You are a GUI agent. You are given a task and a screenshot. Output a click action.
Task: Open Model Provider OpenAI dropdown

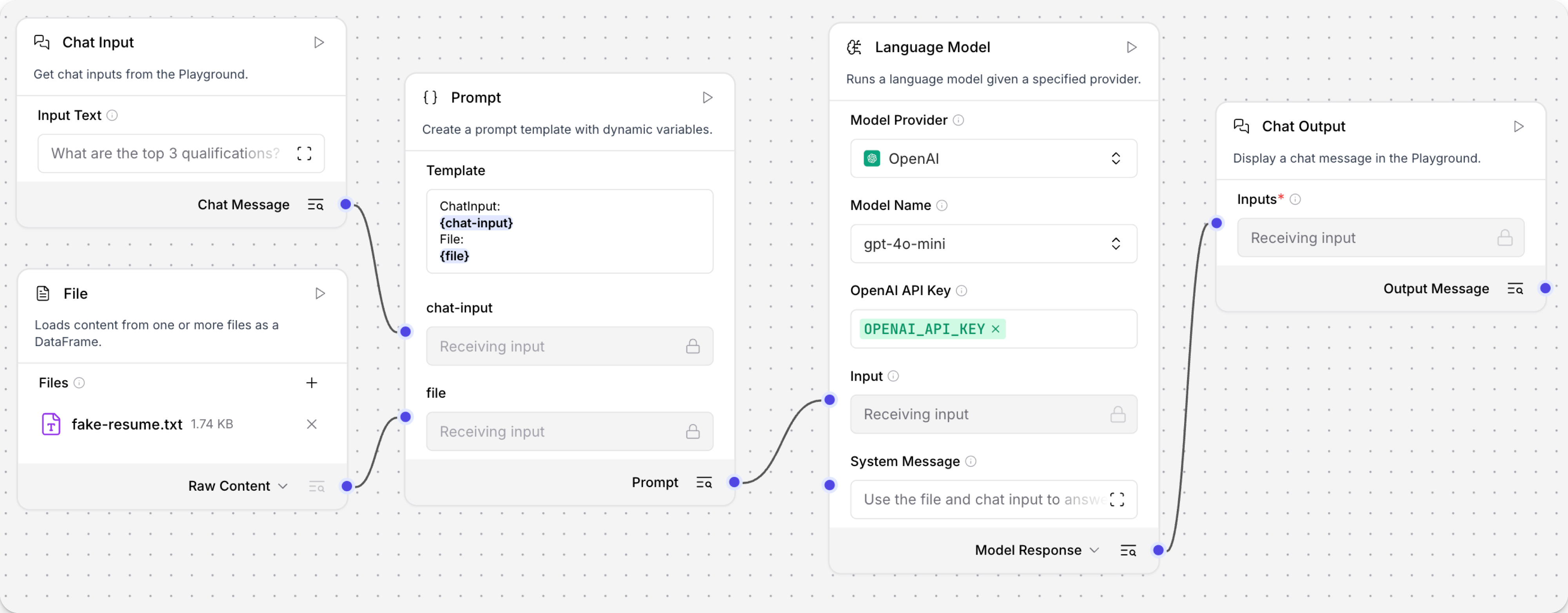pos(993,159)
